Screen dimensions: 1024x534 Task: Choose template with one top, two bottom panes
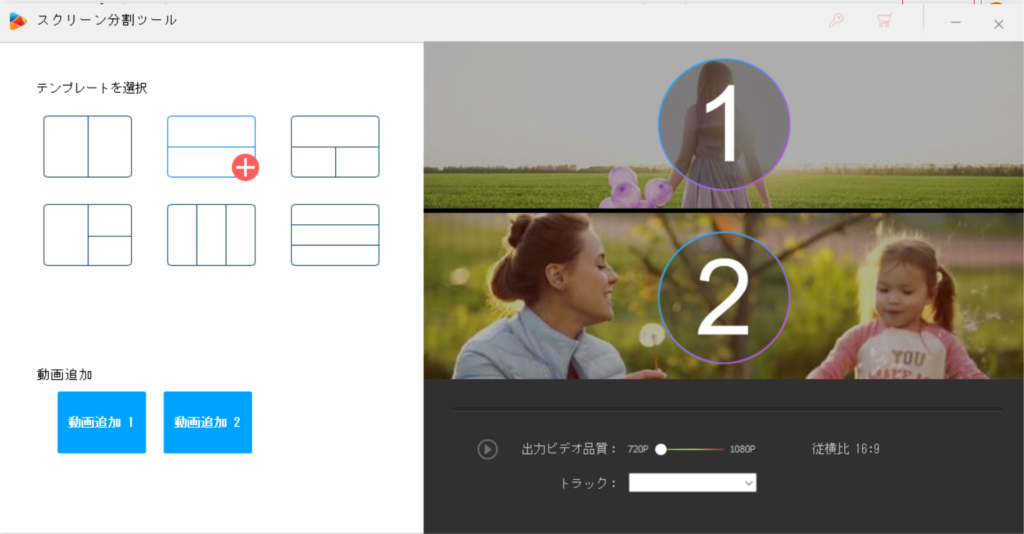(335, 147)
